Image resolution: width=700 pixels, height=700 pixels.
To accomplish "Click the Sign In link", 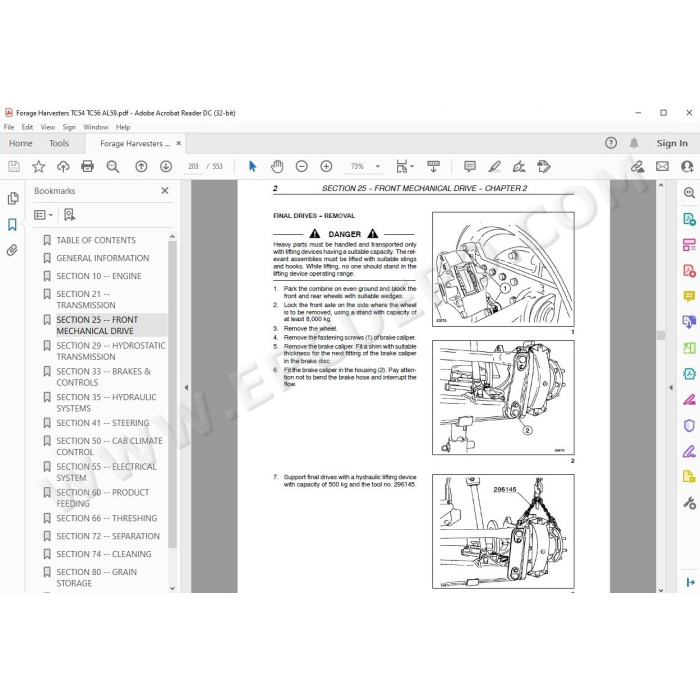I will [671, 143].
